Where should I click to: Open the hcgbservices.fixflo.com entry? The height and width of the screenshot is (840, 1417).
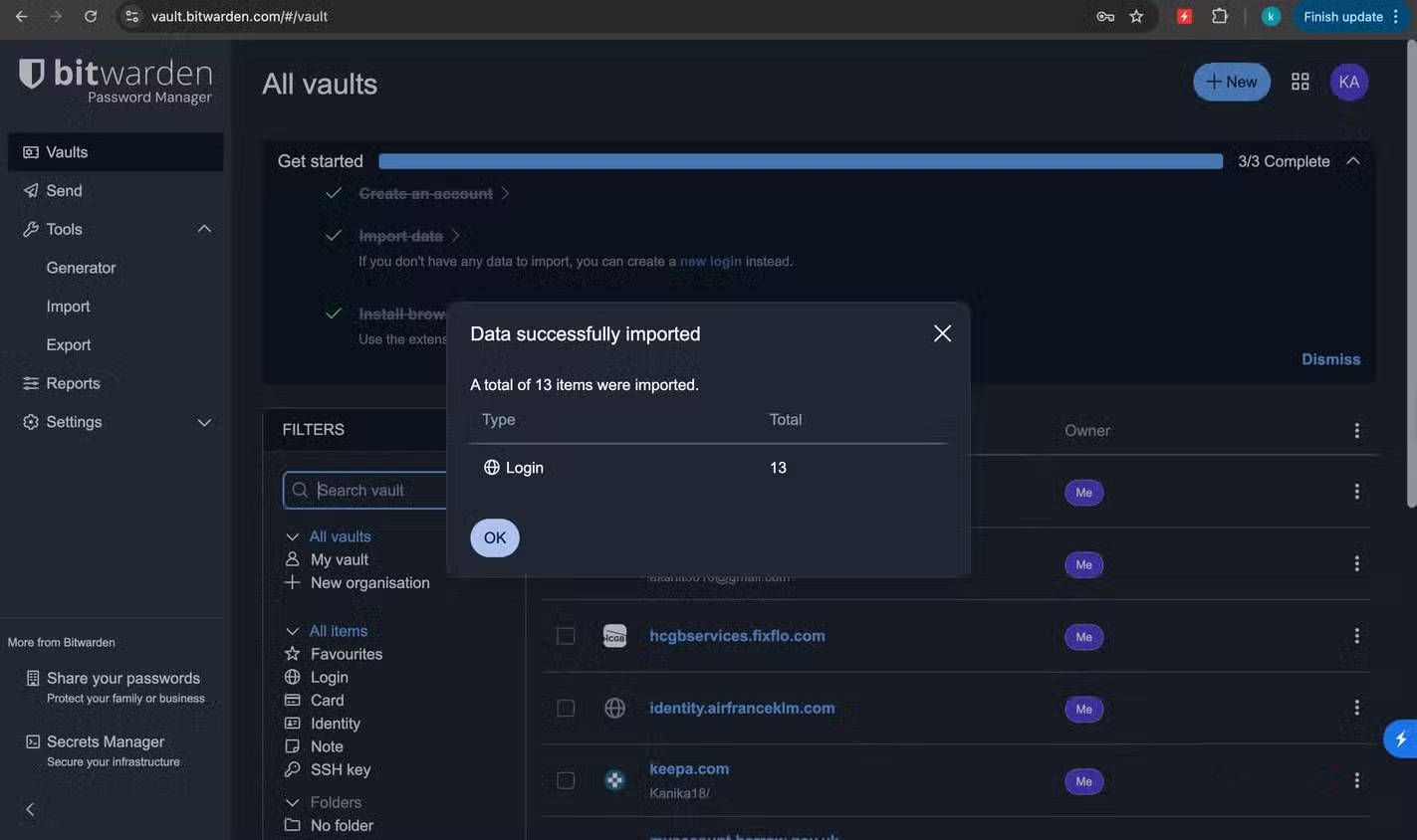point(737,636)
